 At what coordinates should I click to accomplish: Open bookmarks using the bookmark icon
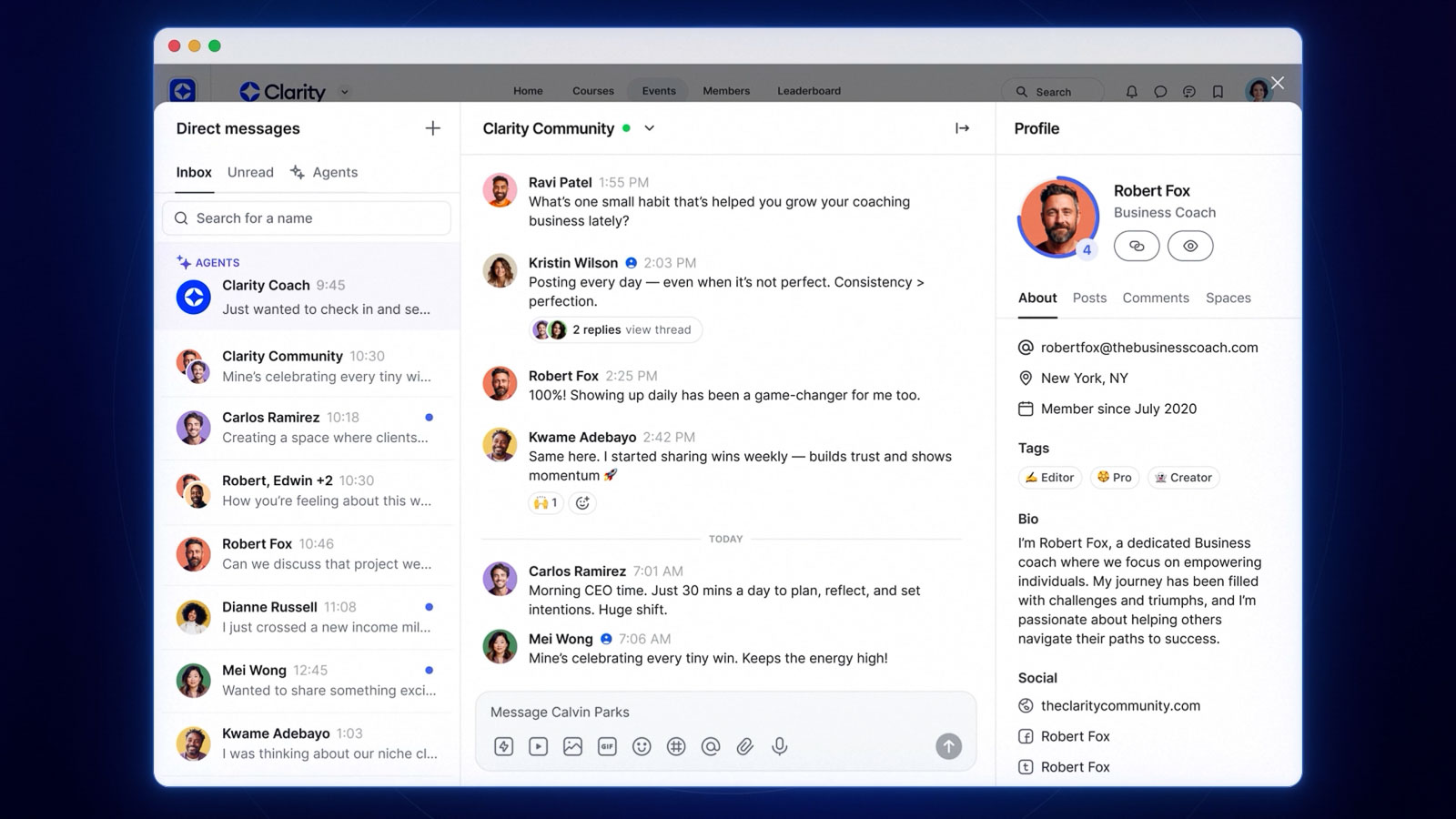pyautogui.click(x=1218, y=92)
